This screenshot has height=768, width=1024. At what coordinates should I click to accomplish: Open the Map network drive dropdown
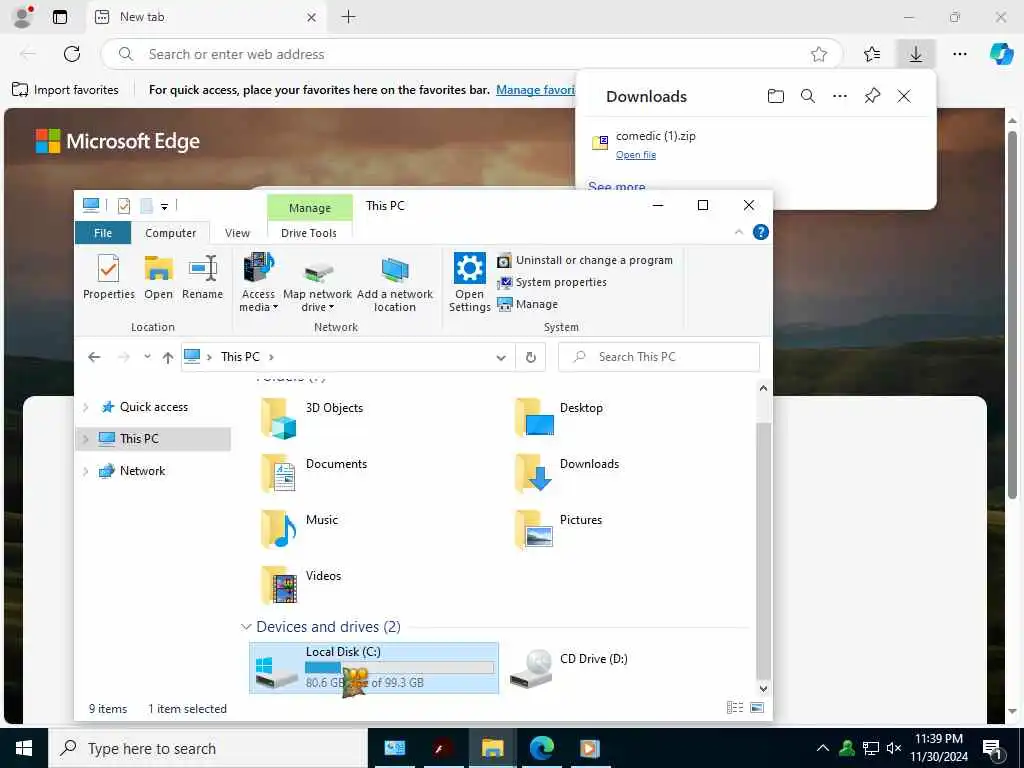[x=317, y=282]
